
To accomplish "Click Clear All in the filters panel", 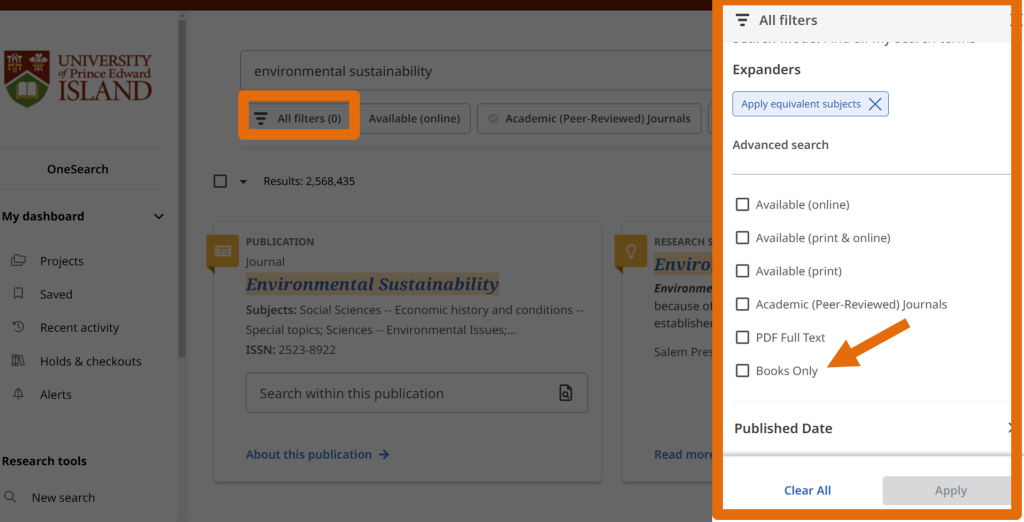I will pos(807,490).
